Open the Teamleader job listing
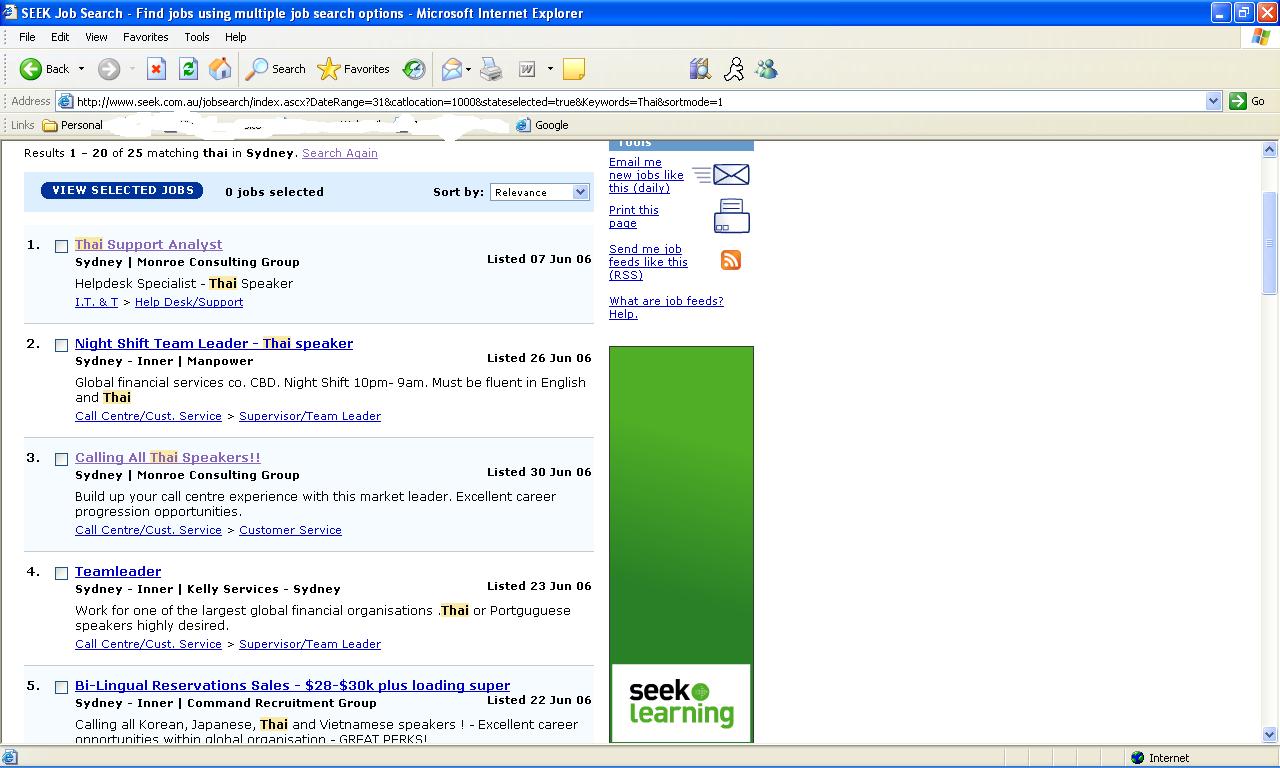This screenshot has width=1280, height=768. coord(118,571)
